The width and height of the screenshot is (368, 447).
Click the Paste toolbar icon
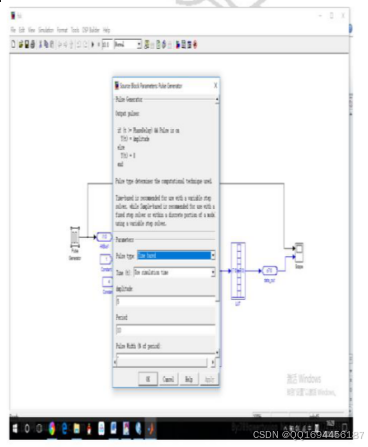coord(52,44)
